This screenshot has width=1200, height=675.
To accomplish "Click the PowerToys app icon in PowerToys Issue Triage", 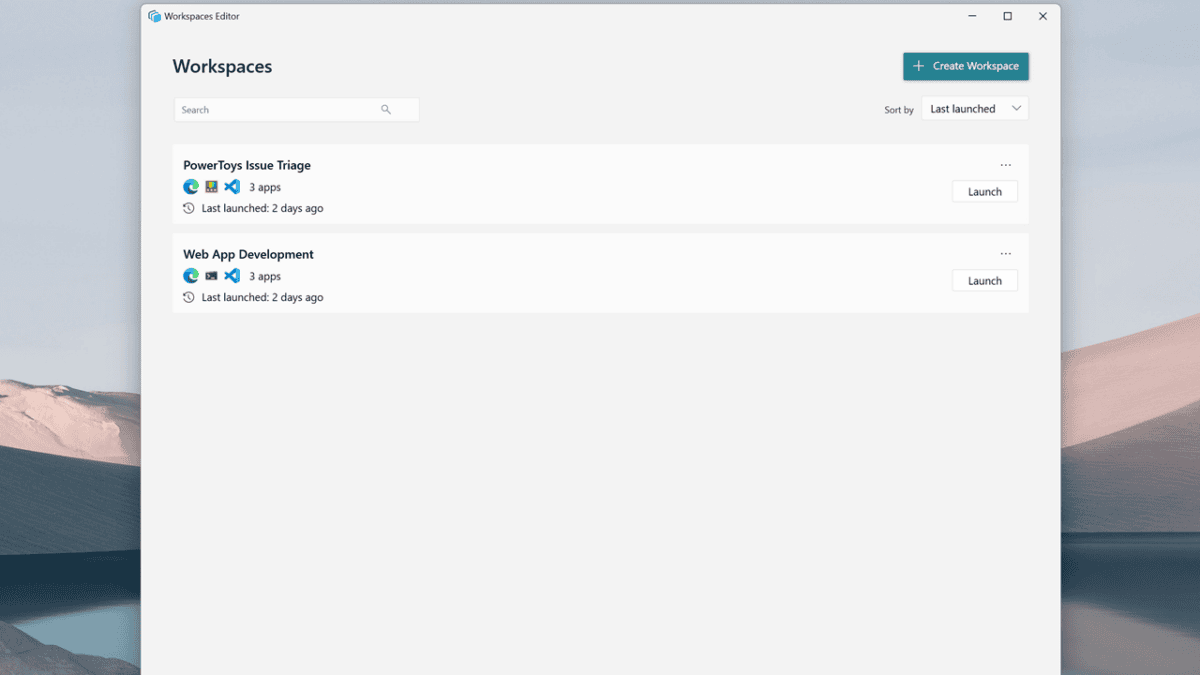I will [x=211, y=187].
